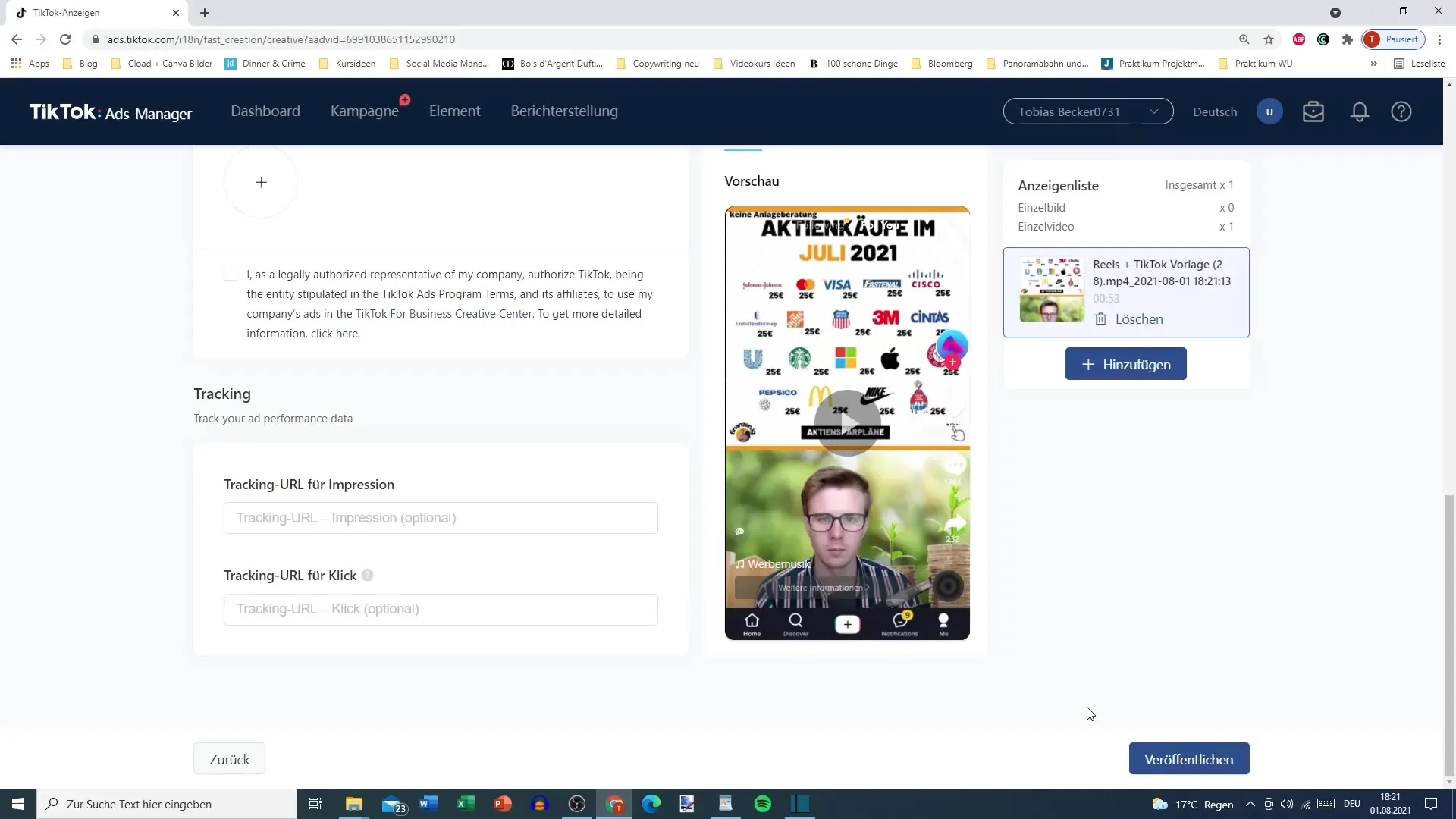Open PowerPoint from the taskbar
Viewport: 1456px width, 819px height.
click(502, 804)
